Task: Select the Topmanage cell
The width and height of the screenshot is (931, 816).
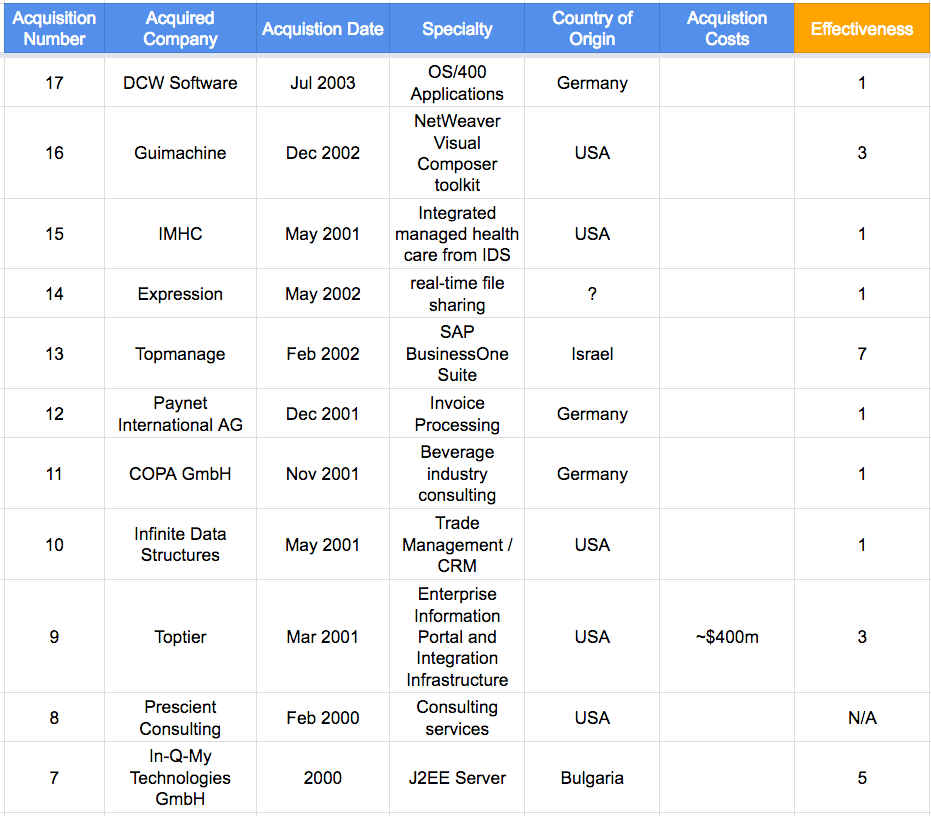Action: [x=180, y=354]
